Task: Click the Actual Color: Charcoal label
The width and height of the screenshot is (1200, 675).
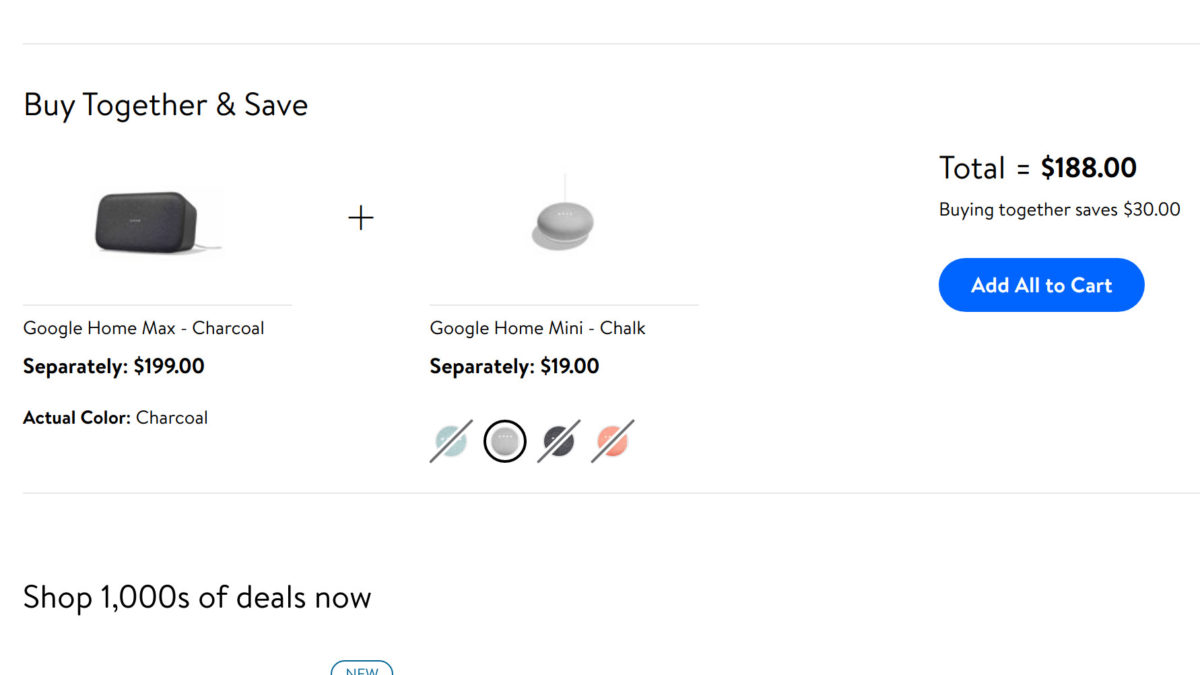Action: click(x=116, y=417)
